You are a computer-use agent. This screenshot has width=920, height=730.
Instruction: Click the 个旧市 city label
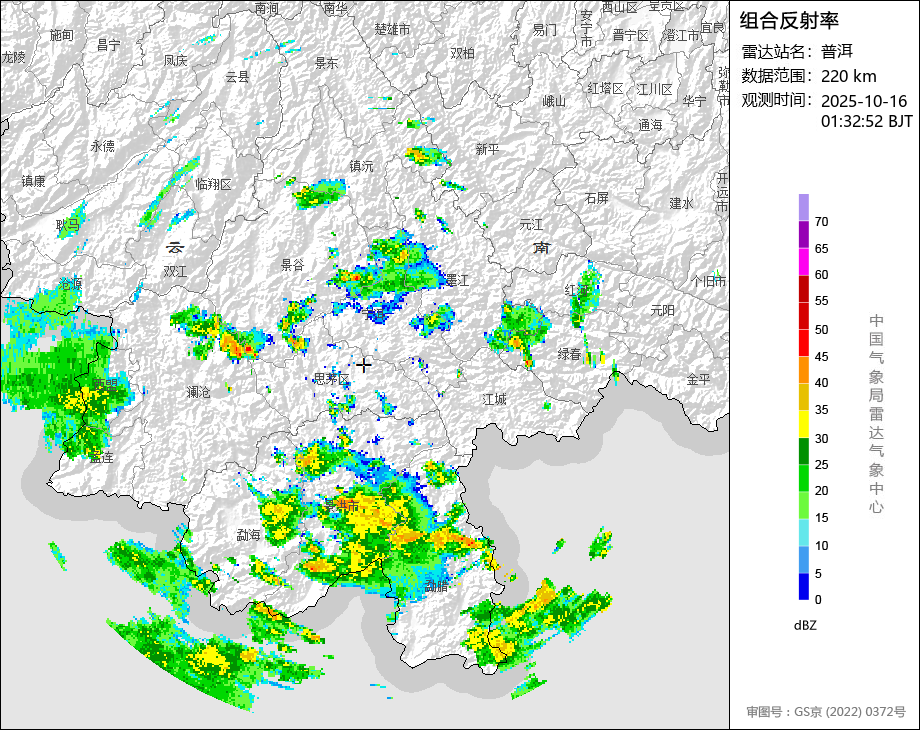click(x=708, y=282)
